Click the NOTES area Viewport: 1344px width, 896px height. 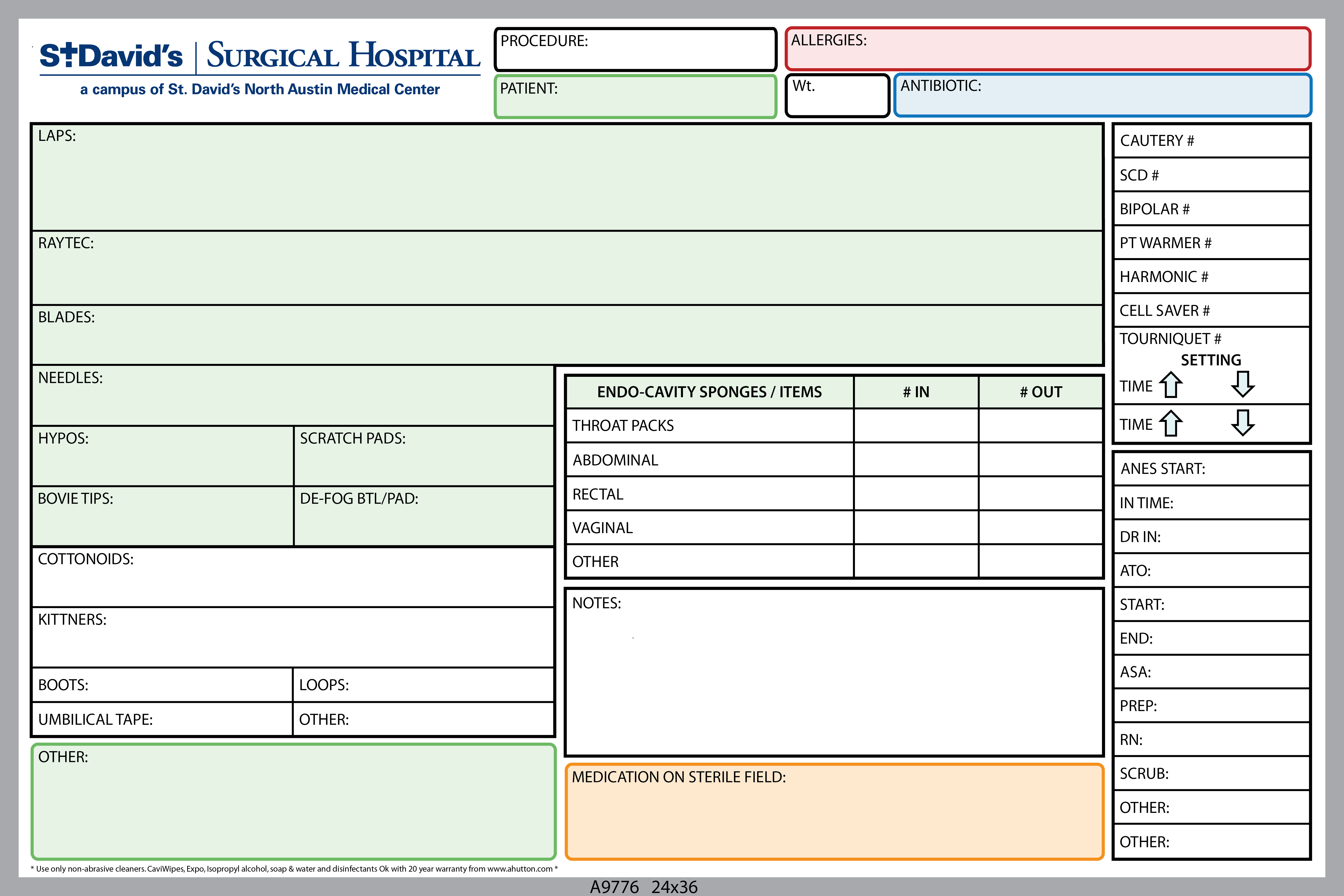[x=834, y=672]
